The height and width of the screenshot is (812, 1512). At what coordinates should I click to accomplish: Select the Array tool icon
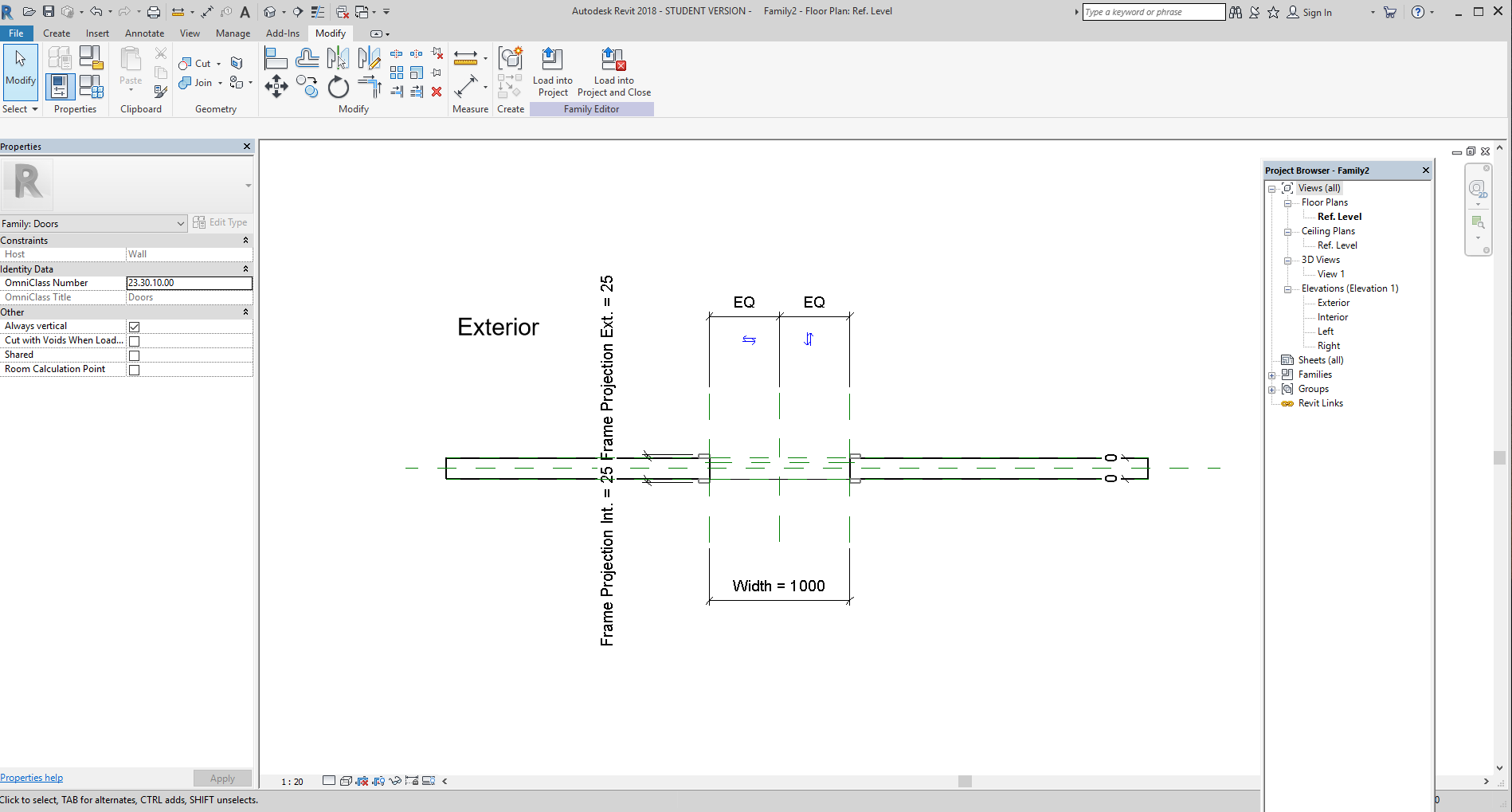click(397, 73)
